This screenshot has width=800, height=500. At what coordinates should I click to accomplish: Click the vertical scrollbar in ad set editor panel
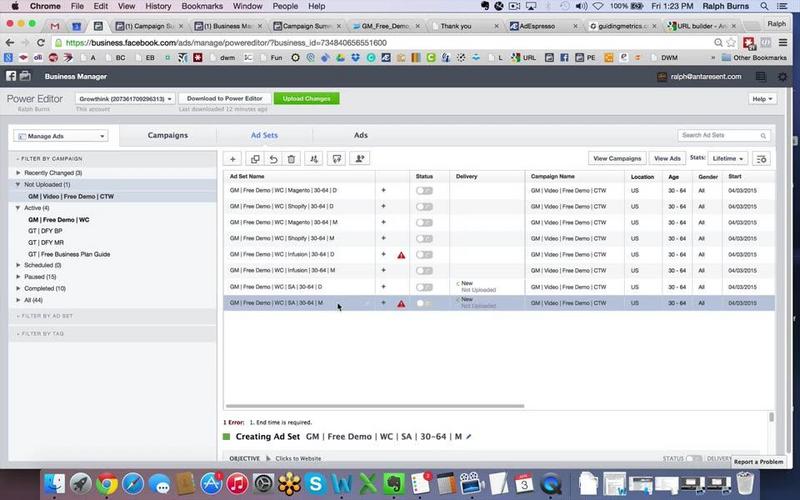[771, 417]
